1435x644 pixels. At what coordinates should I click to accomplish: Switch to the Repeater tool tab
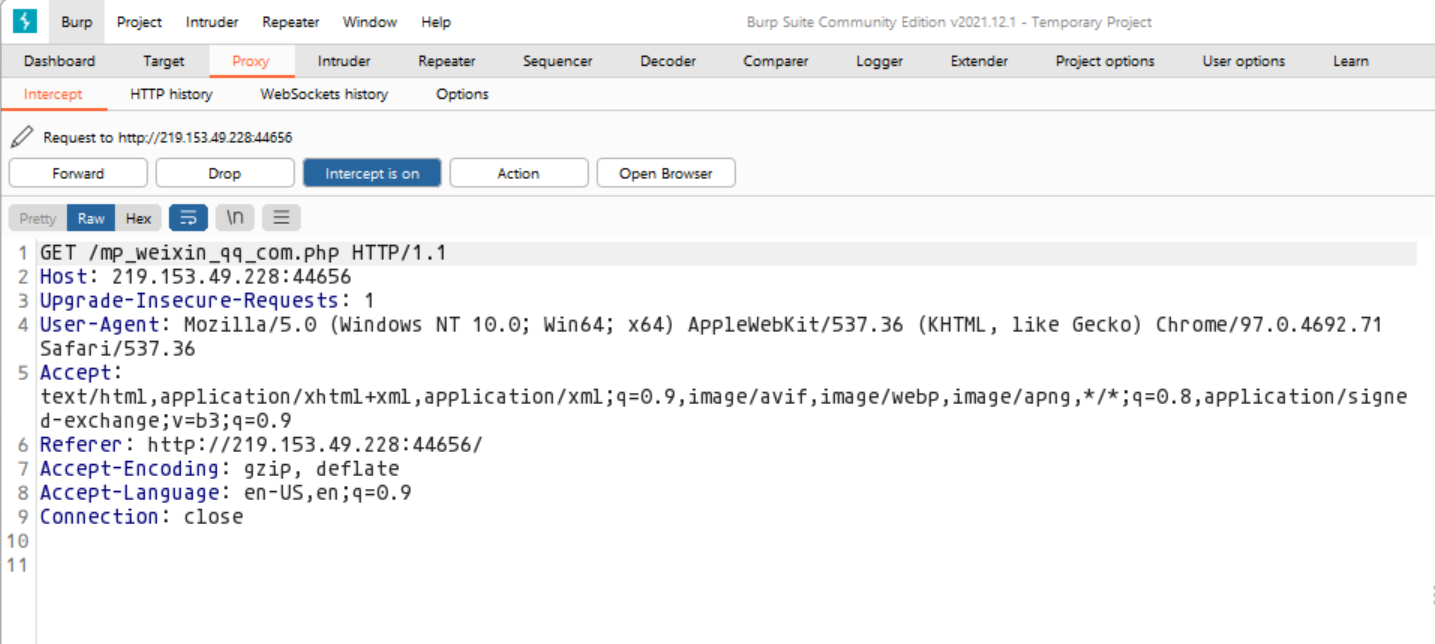447,61
